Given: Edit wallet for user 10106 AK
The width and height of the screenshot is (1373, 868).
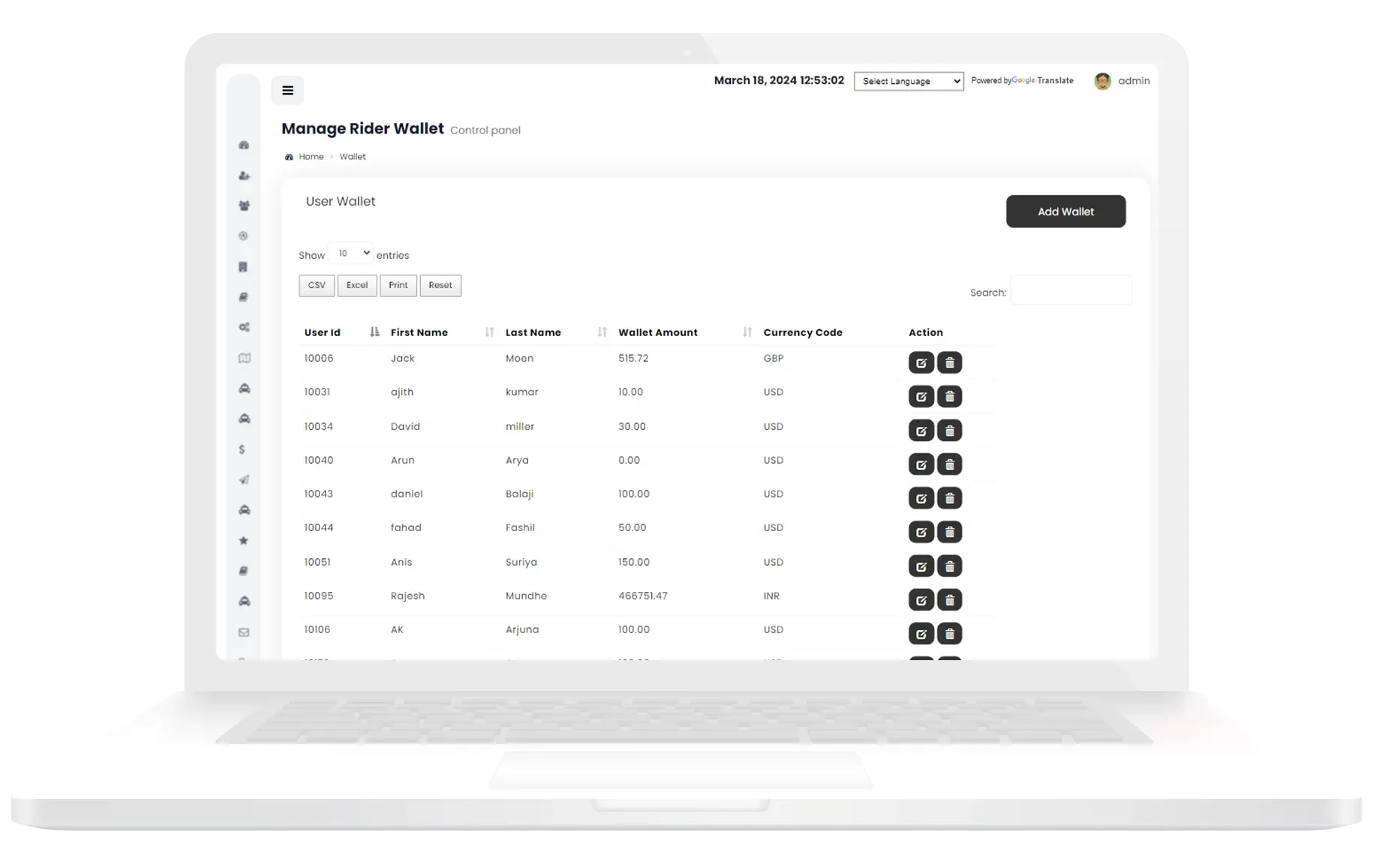Looking at the screenshot, I should pos(921,634).
